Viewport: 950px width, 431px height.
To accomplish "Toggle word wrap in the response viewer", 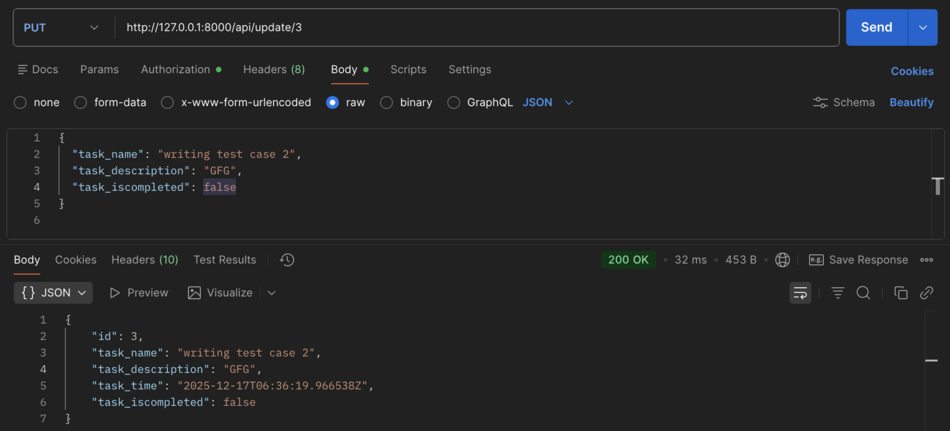I will [800, 293].
